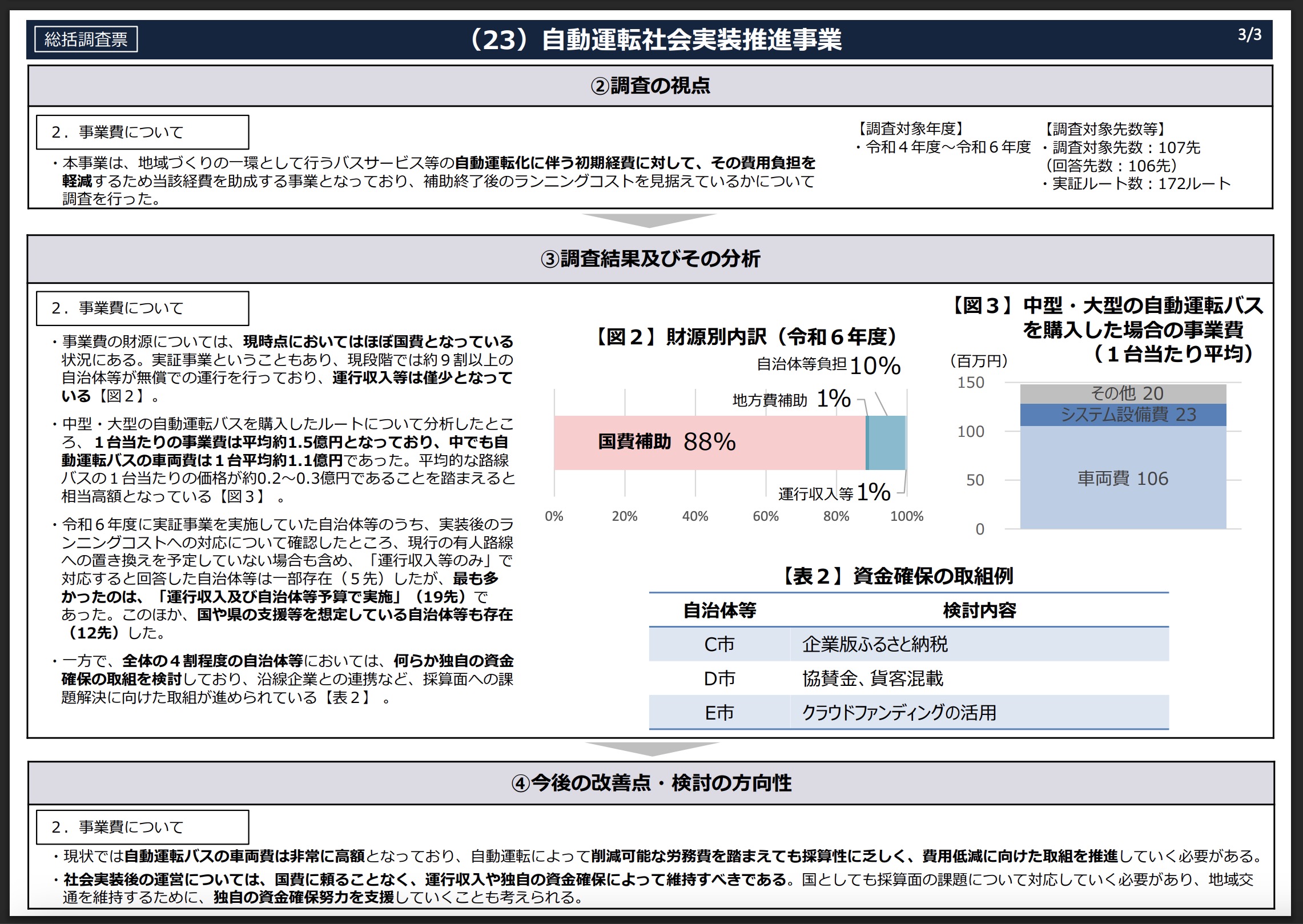Click the システム設備費 23 bar segment
Viewport: 1303px width, 924px height.
click(x=1123, y=415)
